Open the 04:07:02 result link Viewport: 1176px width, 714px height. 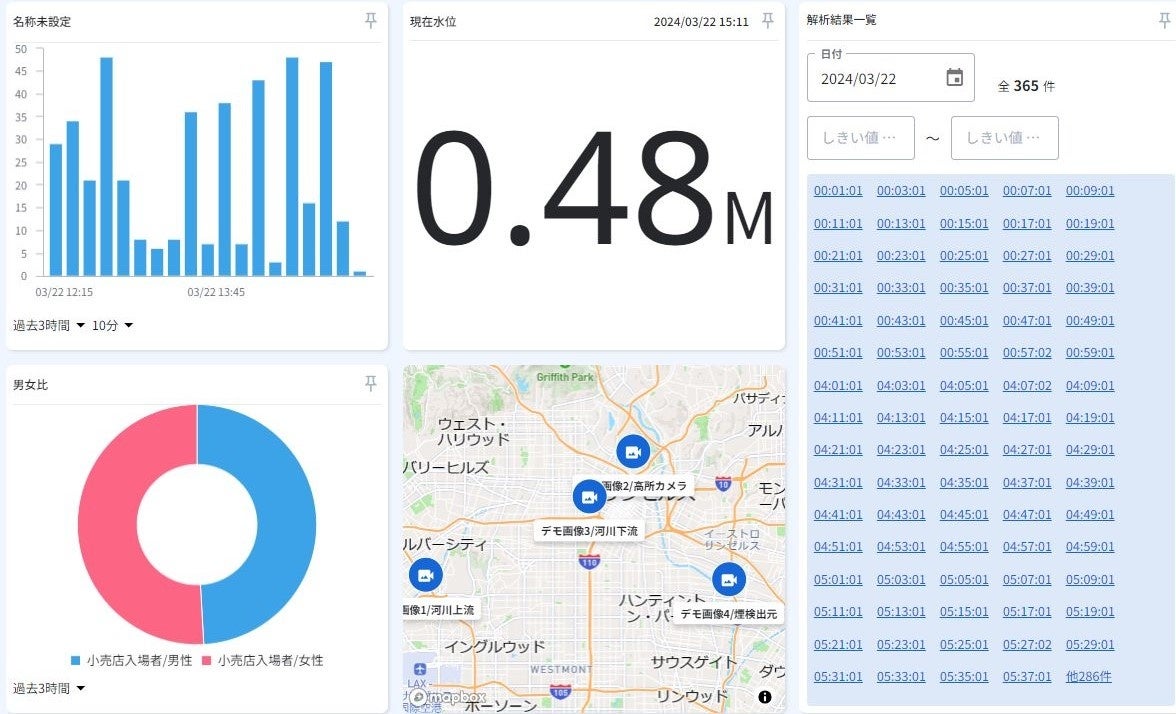pyautogui.click(x=1027, y=386)
